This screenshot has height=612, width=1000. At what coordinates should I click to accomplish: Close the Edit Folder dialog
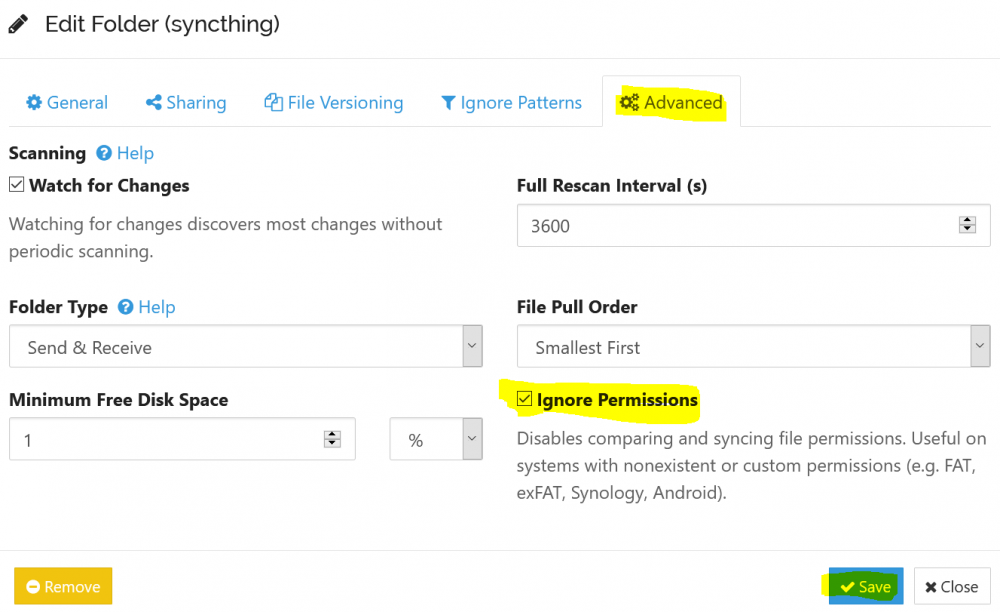pyautogui.click(x=952, y=586)
